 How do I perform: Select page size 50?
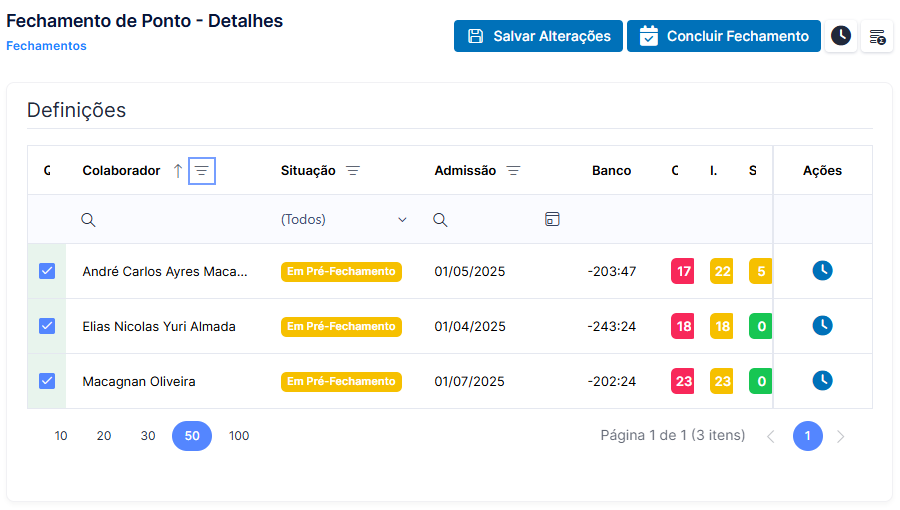(x=192, y=436)
